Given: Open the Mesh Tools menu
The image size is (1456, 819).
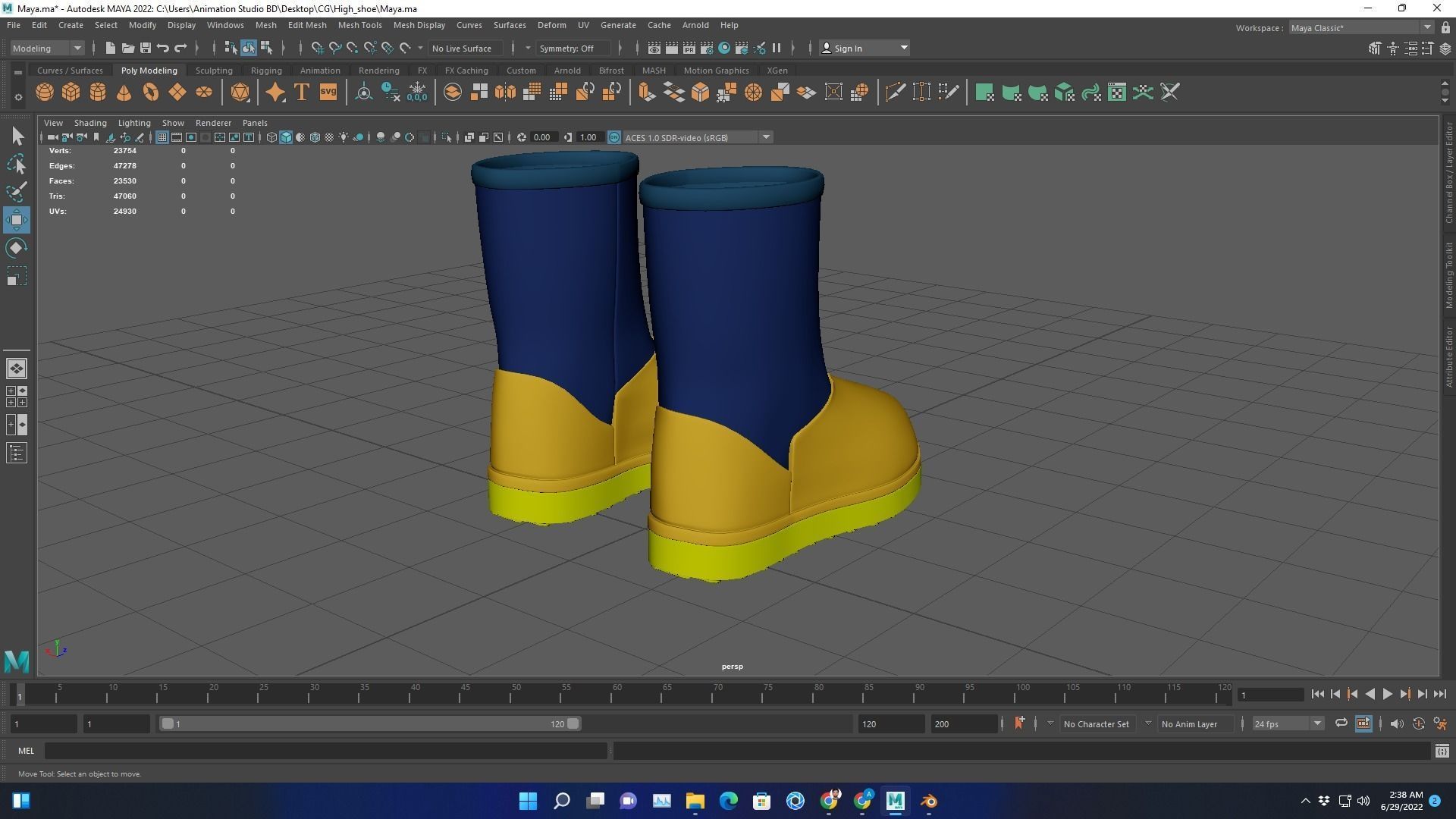Looking at the screenshot, I should [x=359, y=25].
